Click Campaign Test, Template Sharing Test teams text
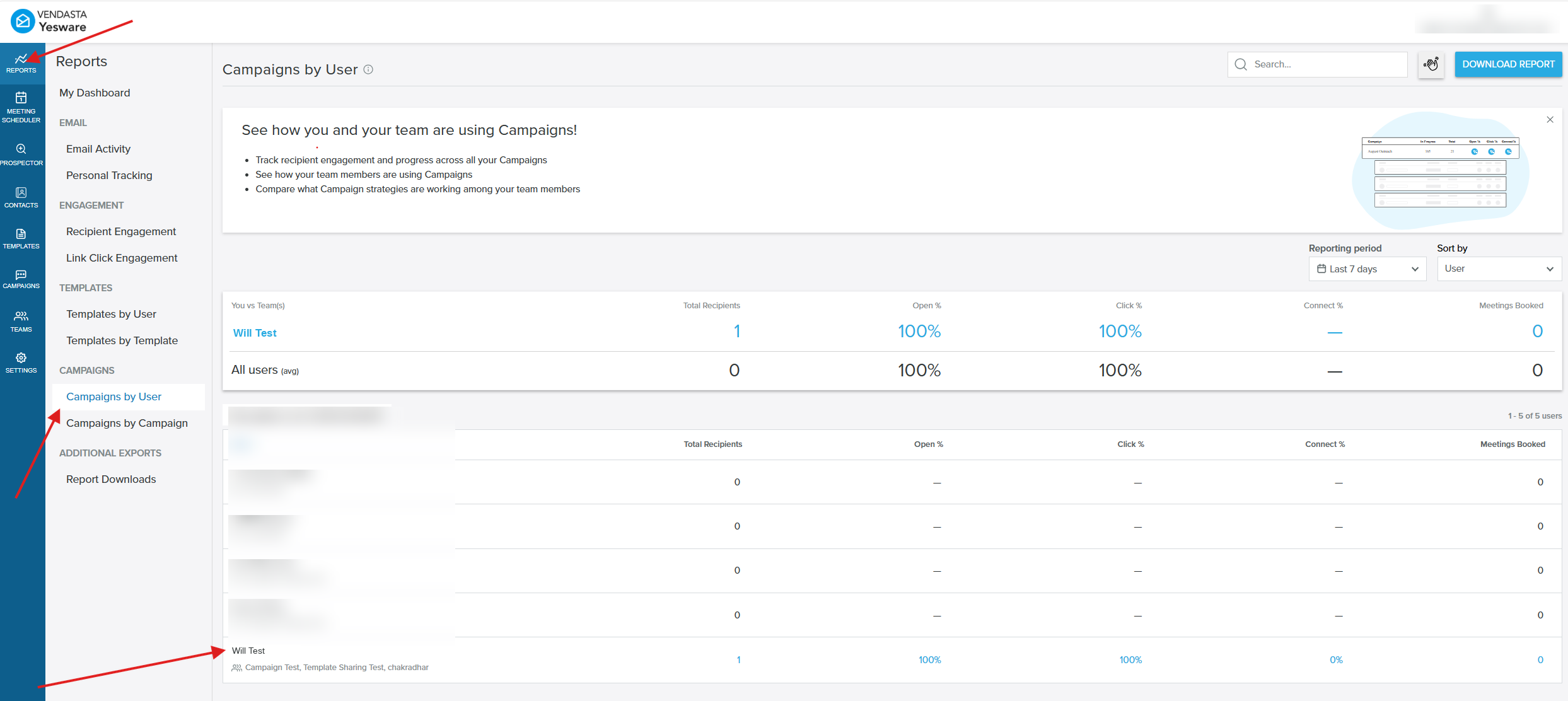1568x701 pixels. (x=337, y=668)
